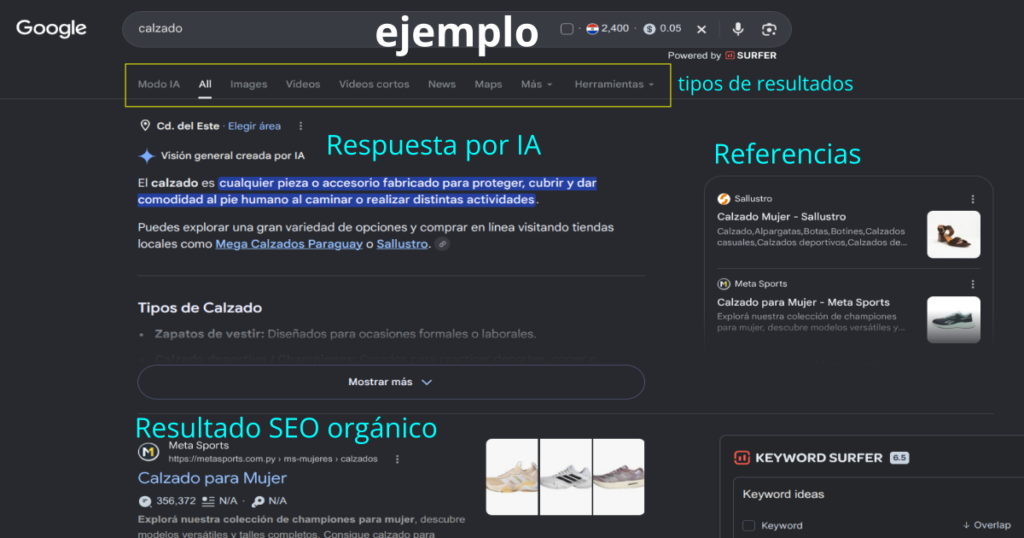Open Calzado para Mujer result title
The image size is (1024, 538).
pos(212,478)
